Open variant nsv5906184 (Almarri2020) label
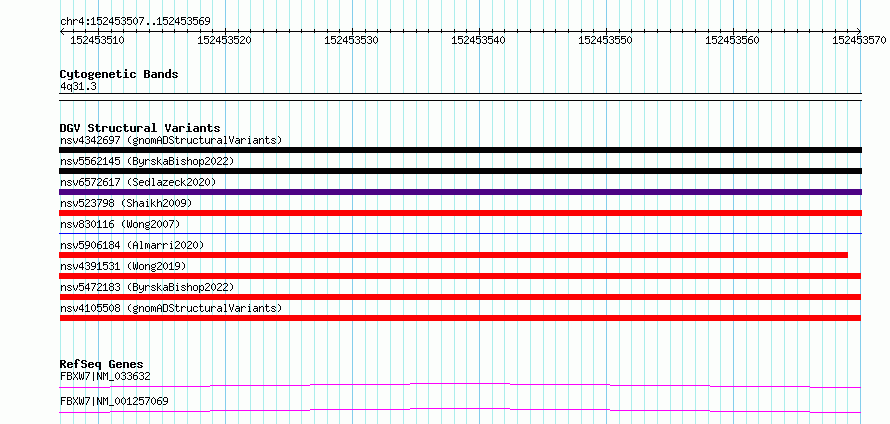The width and height of the screenshot is (890, 424). click(x=132, y=245)
